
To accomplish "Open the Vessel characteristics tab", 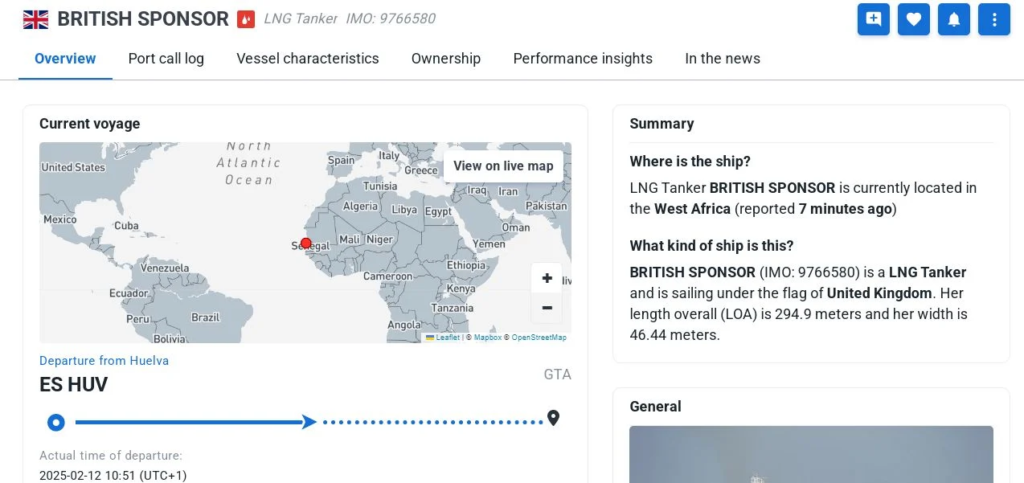I will 308,59.
